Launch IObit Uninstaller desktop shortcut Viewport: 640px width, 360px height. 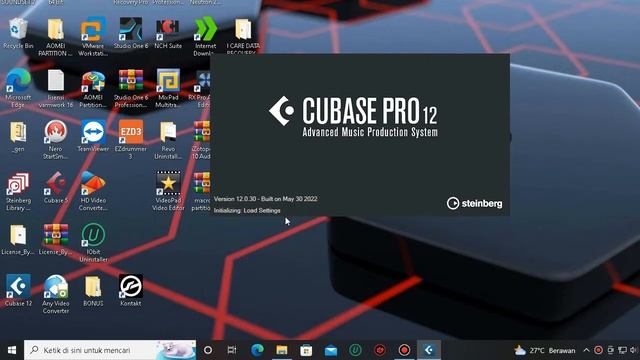click(93, 242)
